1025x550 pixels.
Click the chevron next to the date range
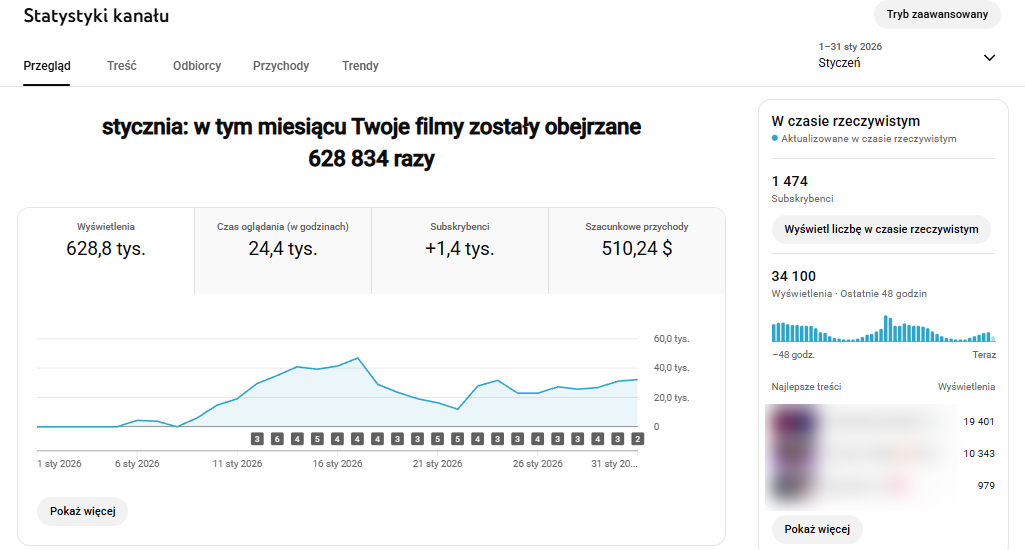click(989, 57)
